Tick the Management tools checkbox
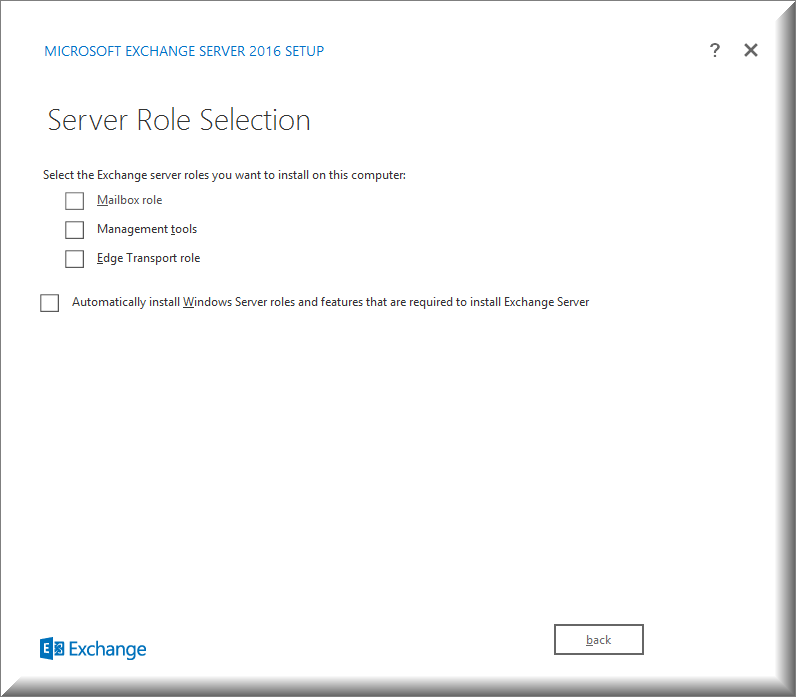Viewport: 796px width, 697px height. (x=74, y=230)
